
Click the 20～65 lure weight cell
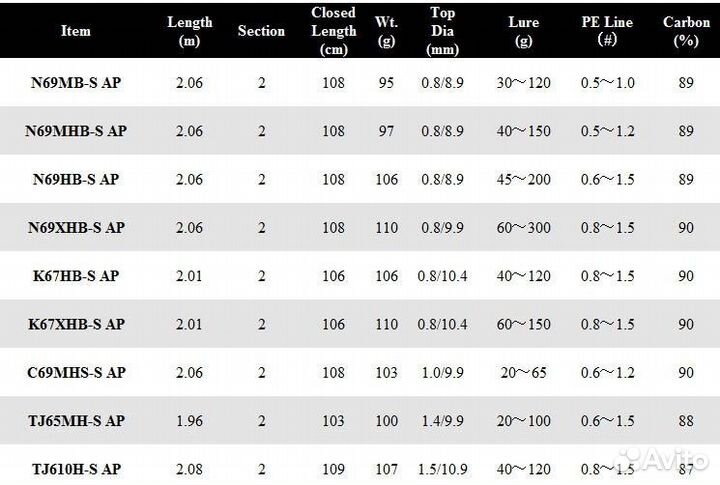pos(523,372)
